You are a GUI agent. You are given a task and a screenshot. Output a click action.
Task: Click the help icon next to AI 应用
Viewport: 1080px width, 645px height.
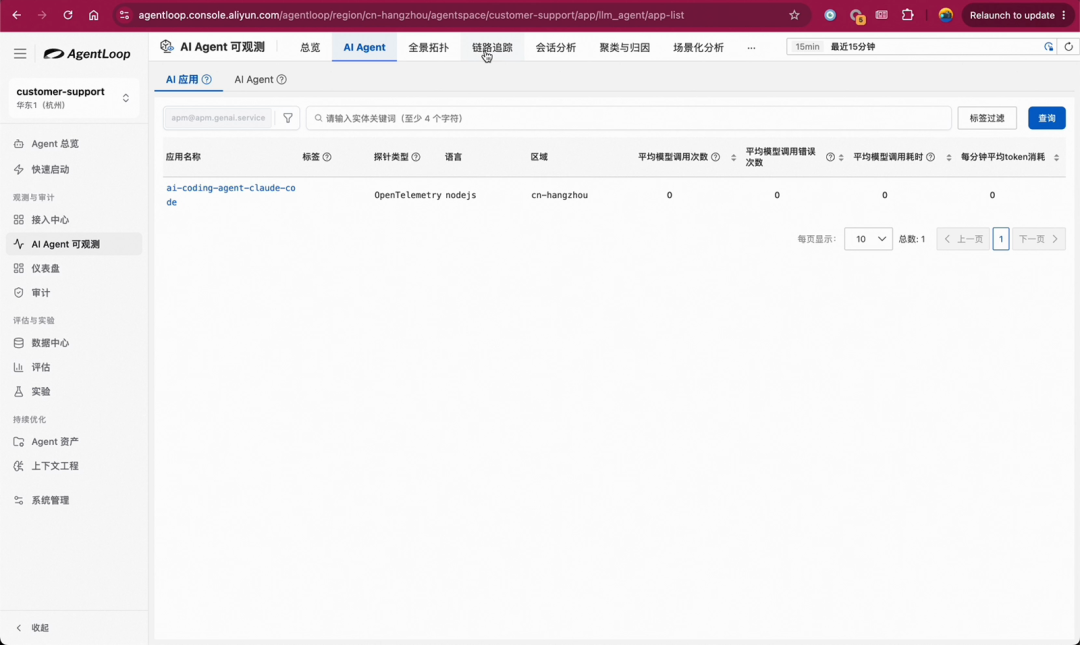[x=207, y=79]
